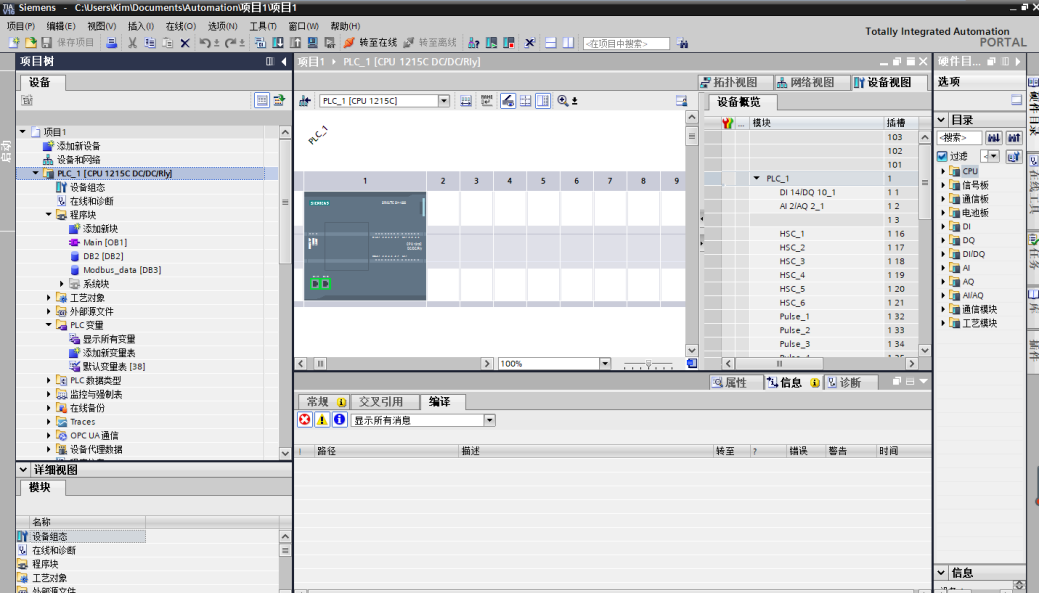Toggle the 过滤 filter checkbox in catalog
This screenshot has height=593, width=1039.
942,156
